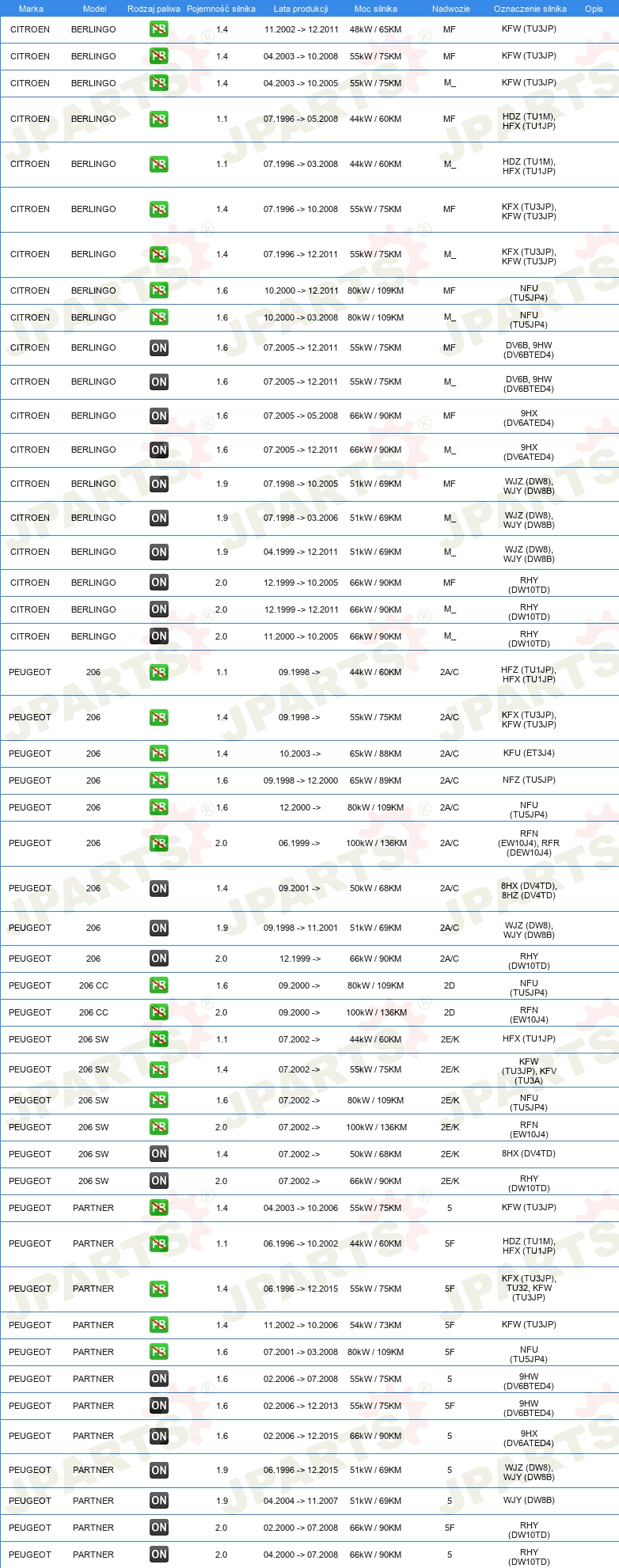Screen dimensions: 619x1568
Task: Click the 09.1998 -> 11.2001 production years cell
Action: tap(301, 928)
